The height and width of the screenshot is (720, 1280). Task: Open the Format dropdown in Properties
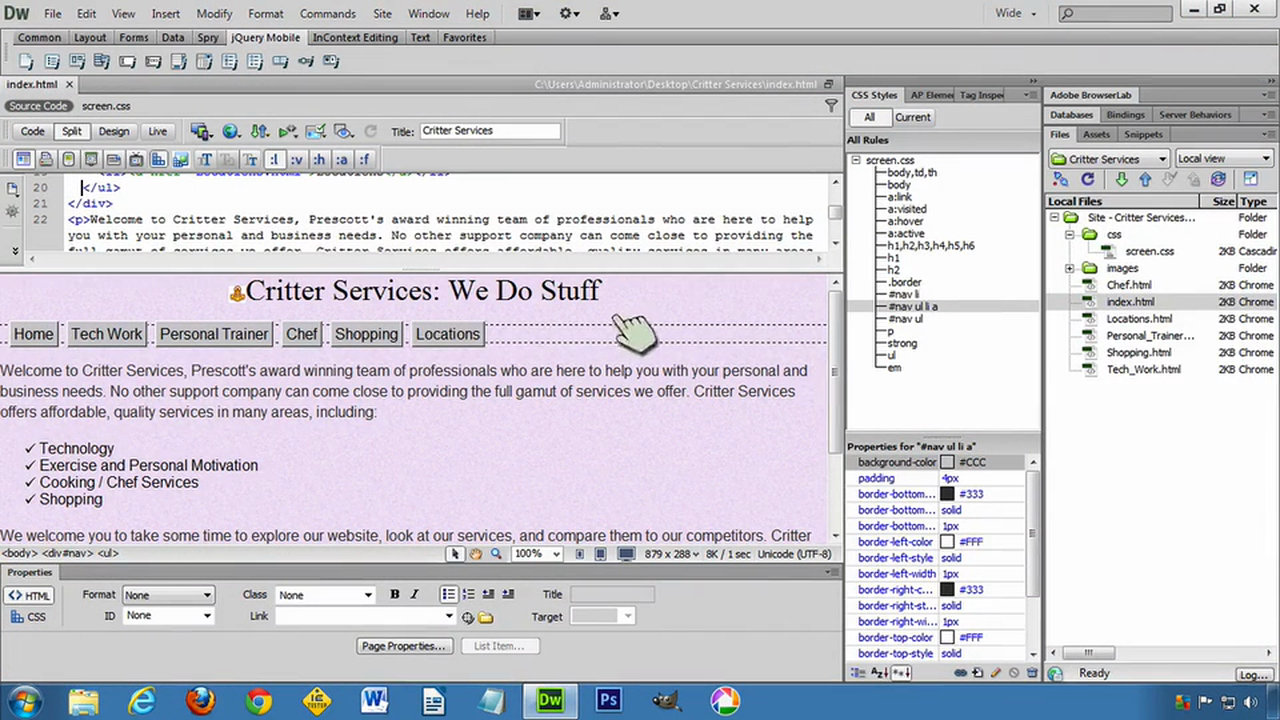click(167, 594)
